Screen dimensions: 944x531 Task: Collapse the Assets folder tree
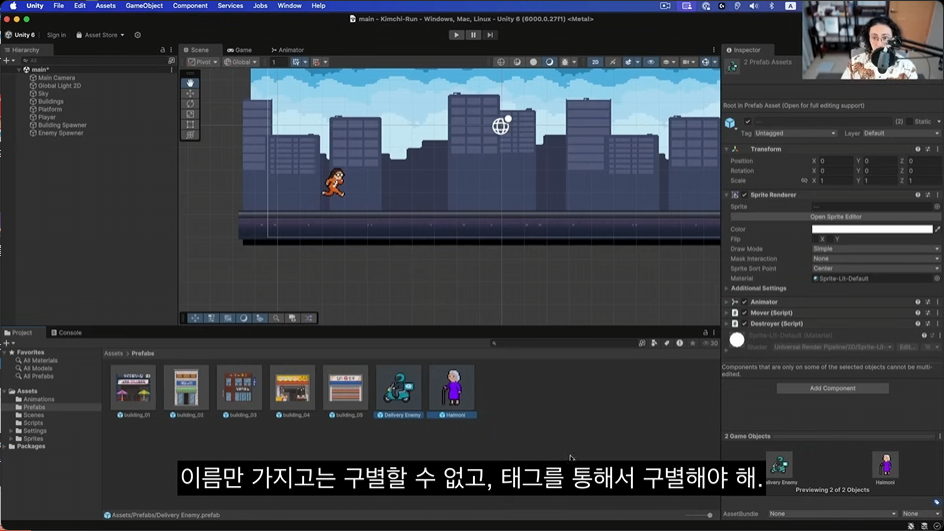coord(5,391)
